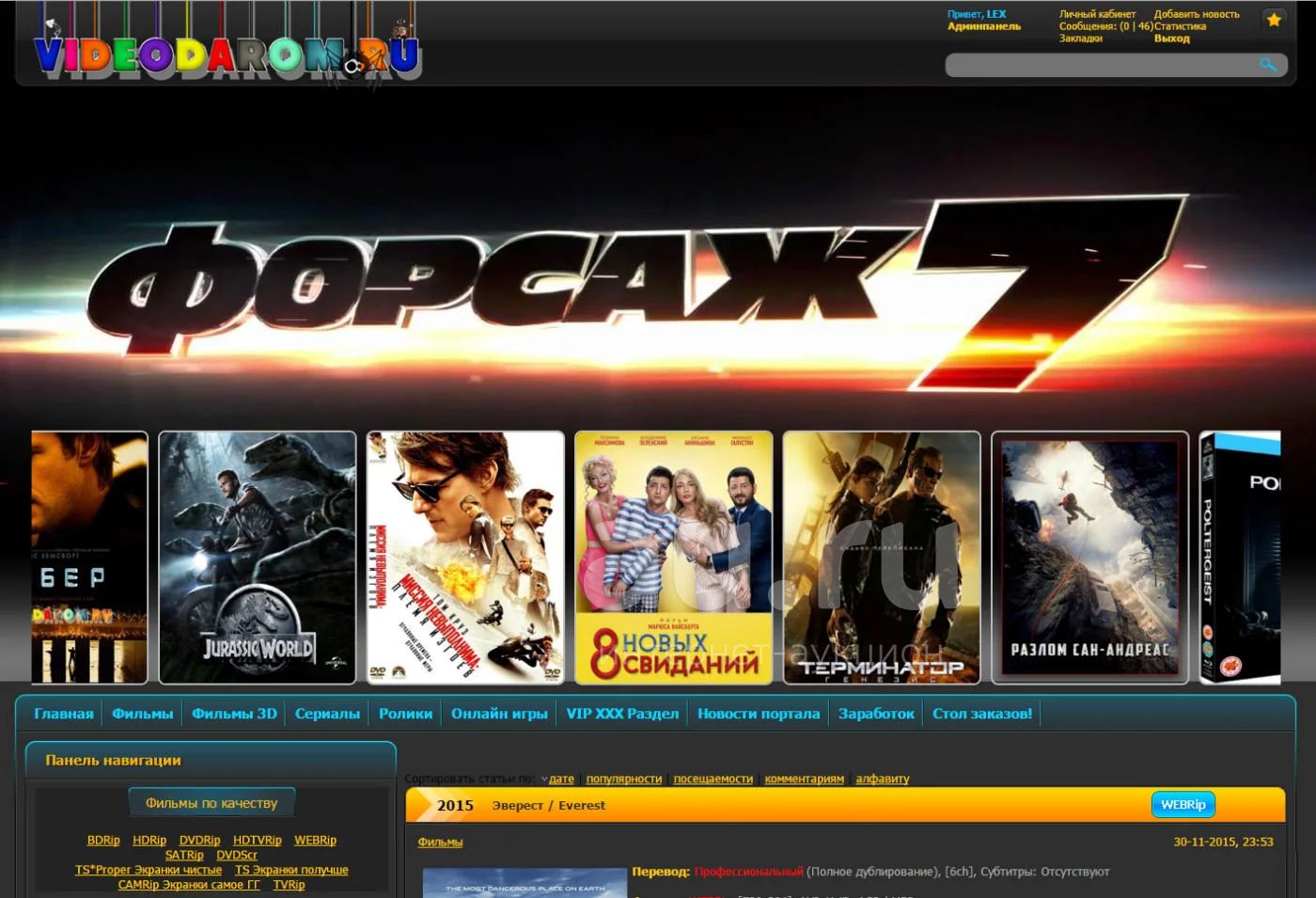Open the Poltergeist Blu-ray poster
This screenshot has width=1316, height=898.
pyautogui.click(x=1240, y=558)
